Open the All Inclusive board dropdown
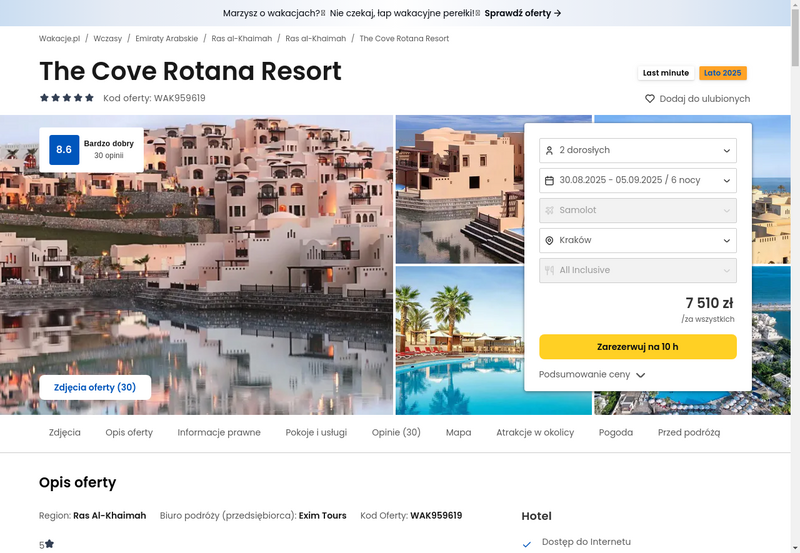 tap(638, 270)
